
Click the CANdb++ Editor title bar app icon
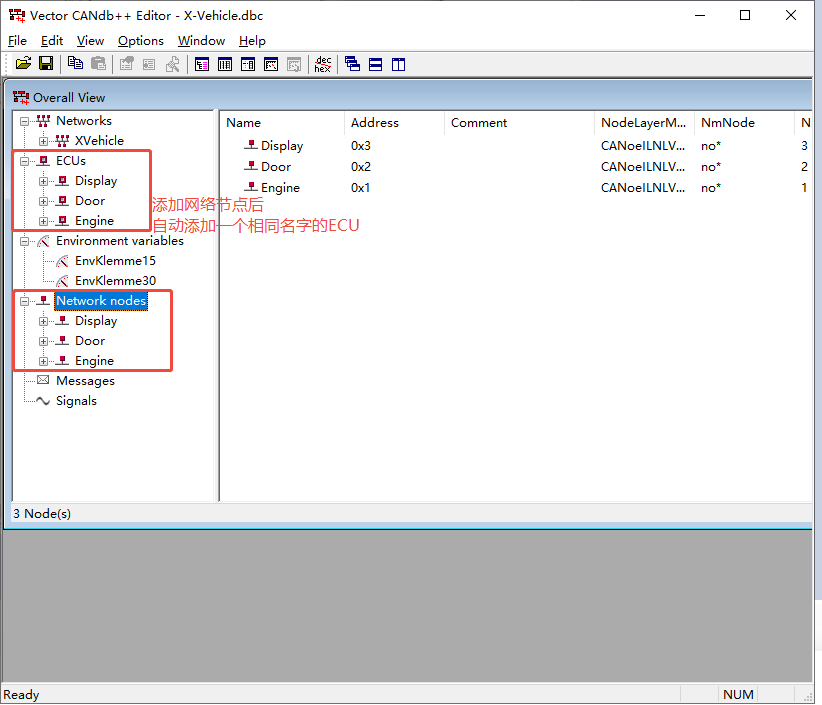click(x=17, y=16)
